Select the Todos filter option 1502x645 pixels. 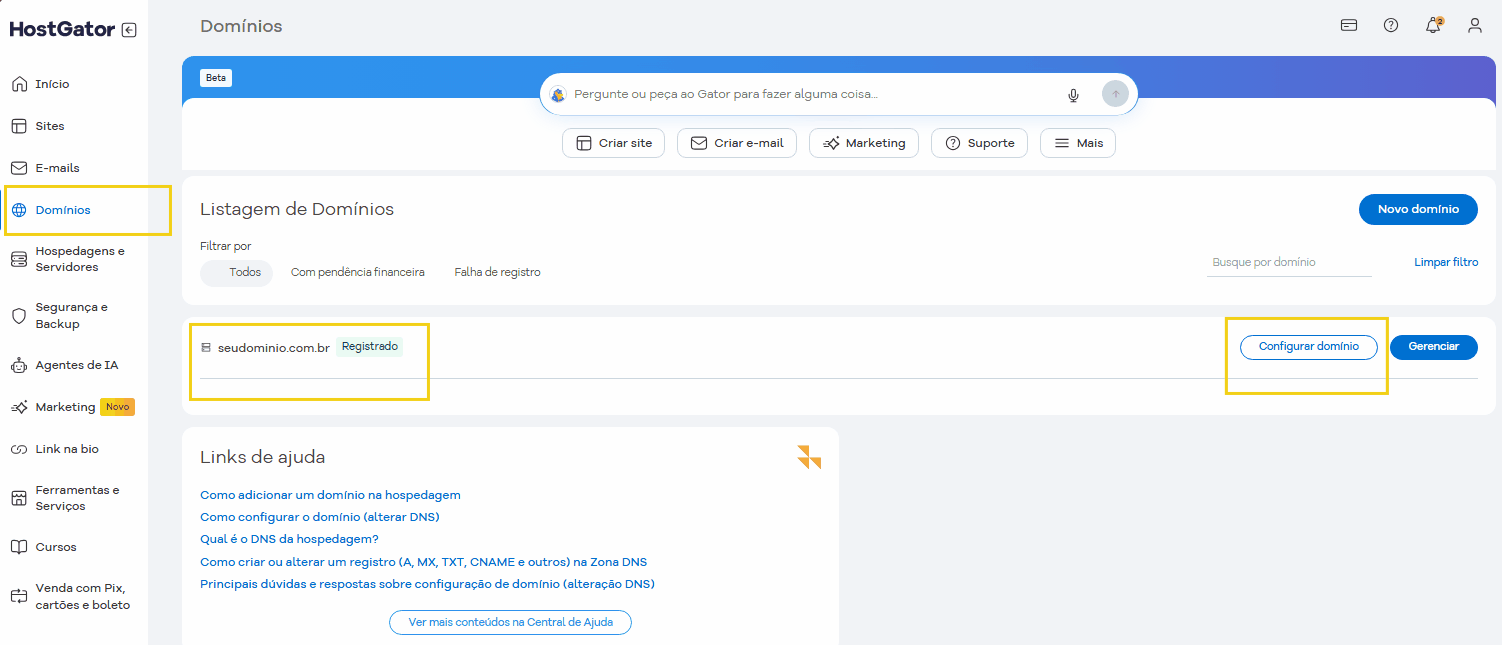(236, 271)
